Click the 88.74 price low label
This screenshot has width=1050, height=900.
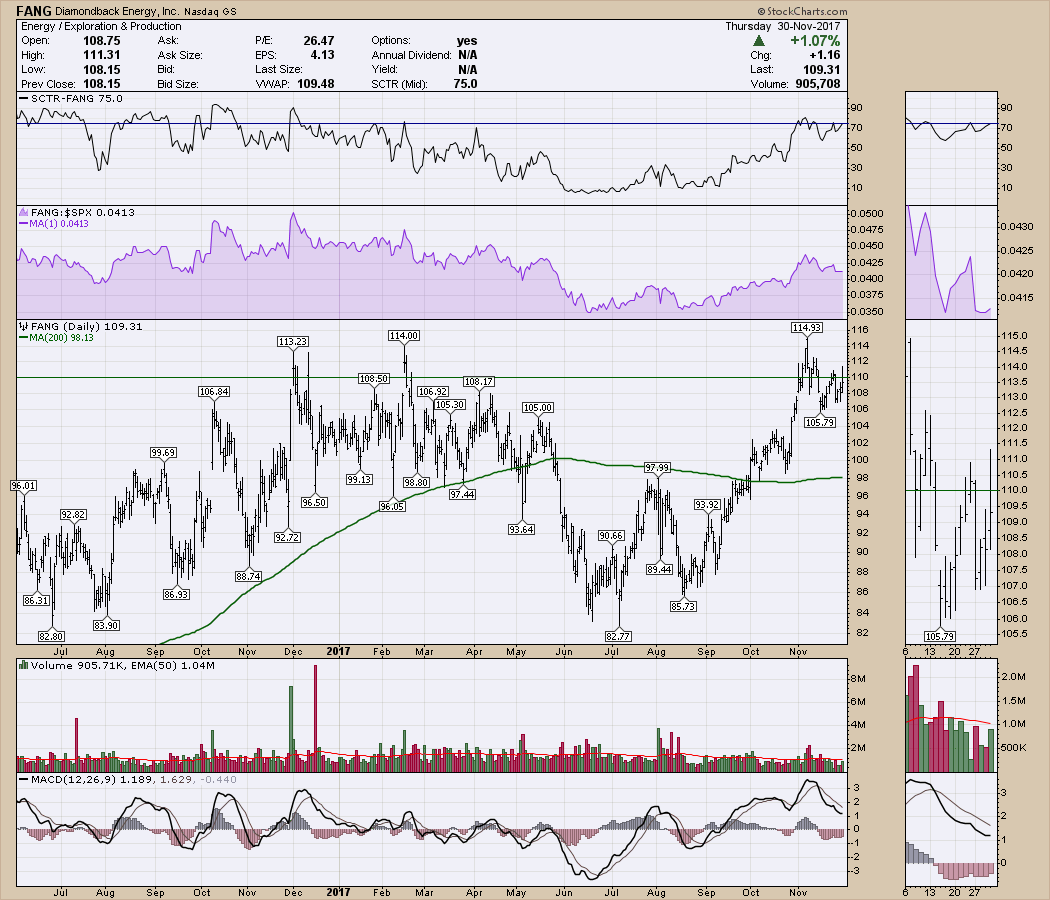(248, 576)
